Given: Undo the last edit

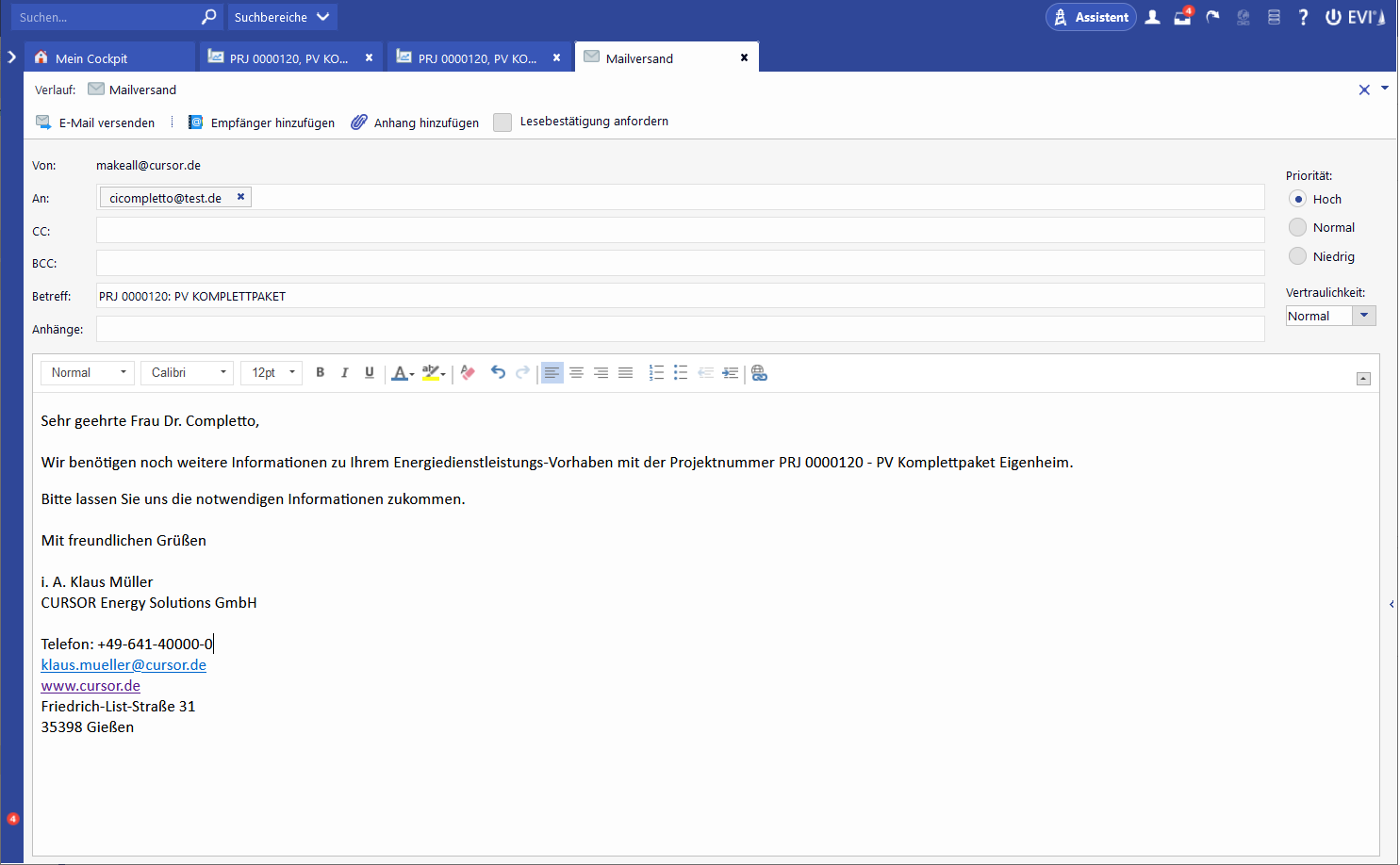Looking at the screenshot, I should click(498, 373).
